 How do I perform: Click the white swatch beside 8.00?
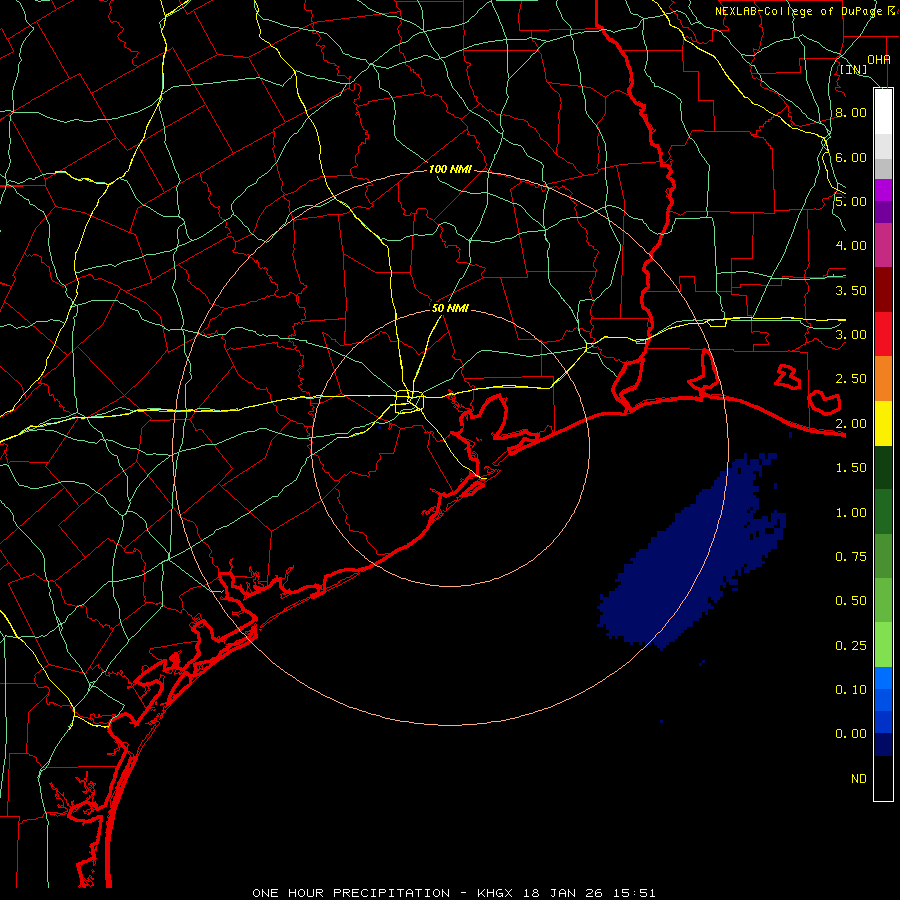point(883,112)
